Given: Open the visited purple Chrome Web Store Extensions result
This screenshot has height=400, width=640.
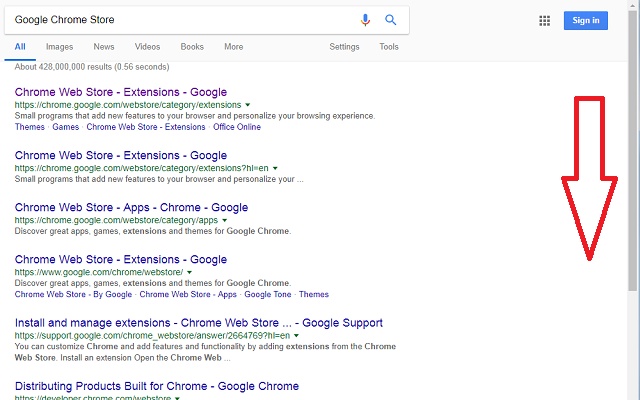Looking at the screenshot, I should 121,92.
